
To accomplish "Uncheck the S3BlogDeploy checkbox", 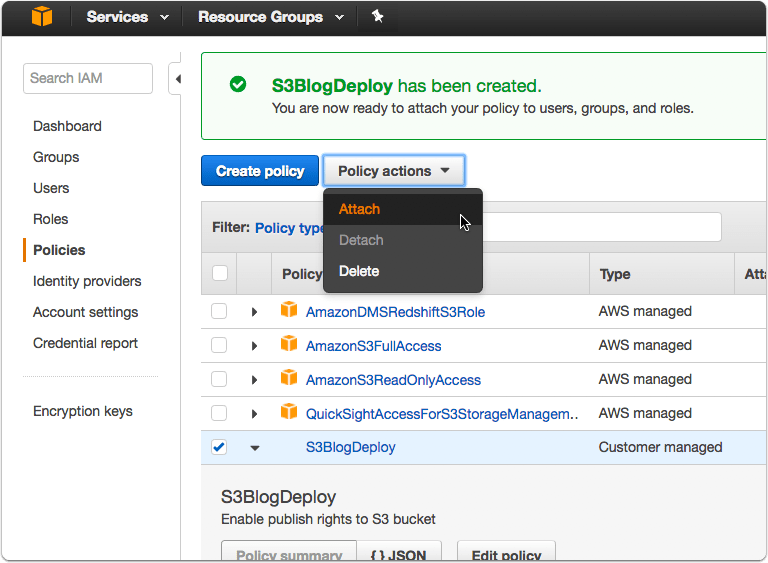I will 219,447.
